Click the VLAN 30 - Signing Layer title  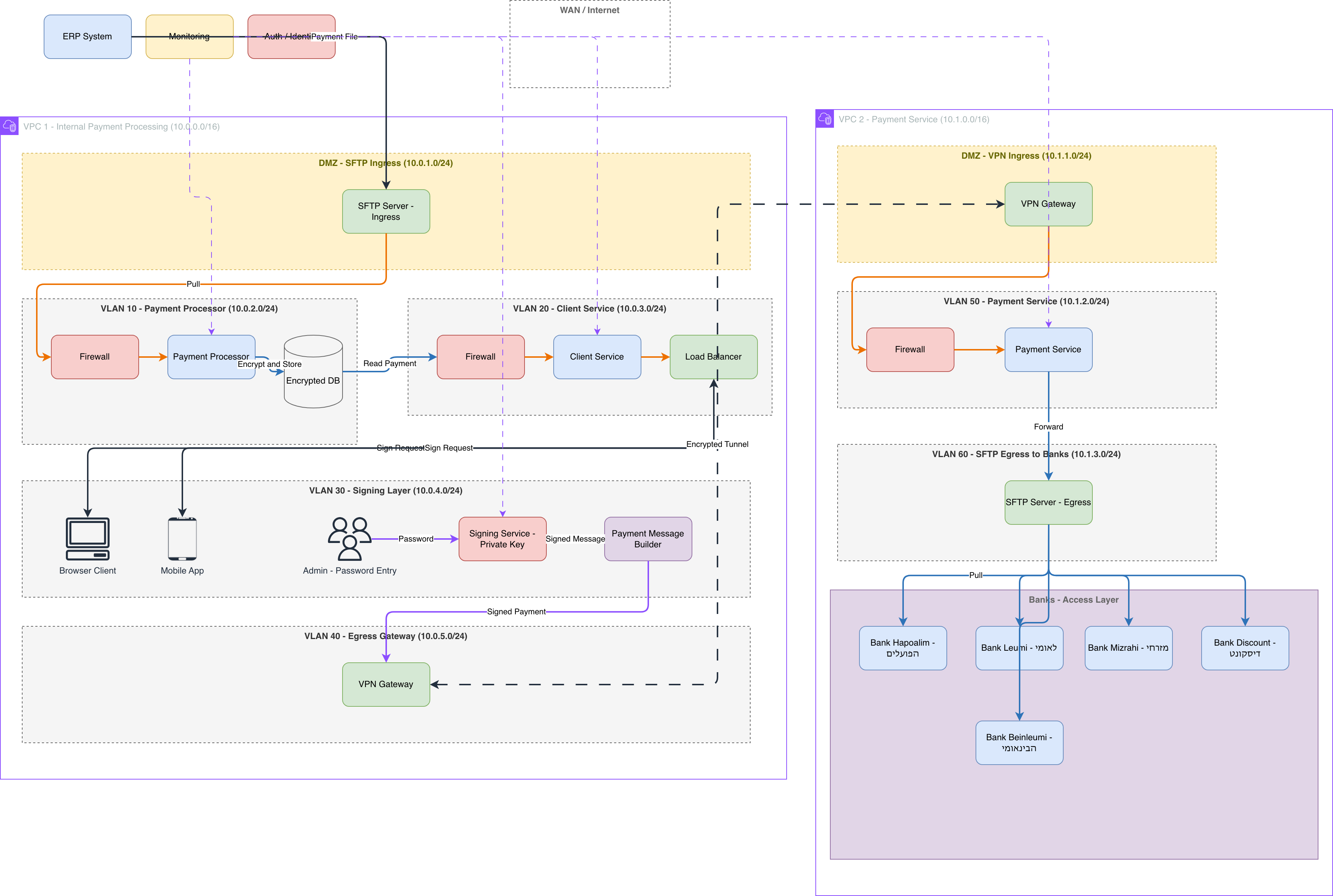pyautogui.click(x=386, y=490)
